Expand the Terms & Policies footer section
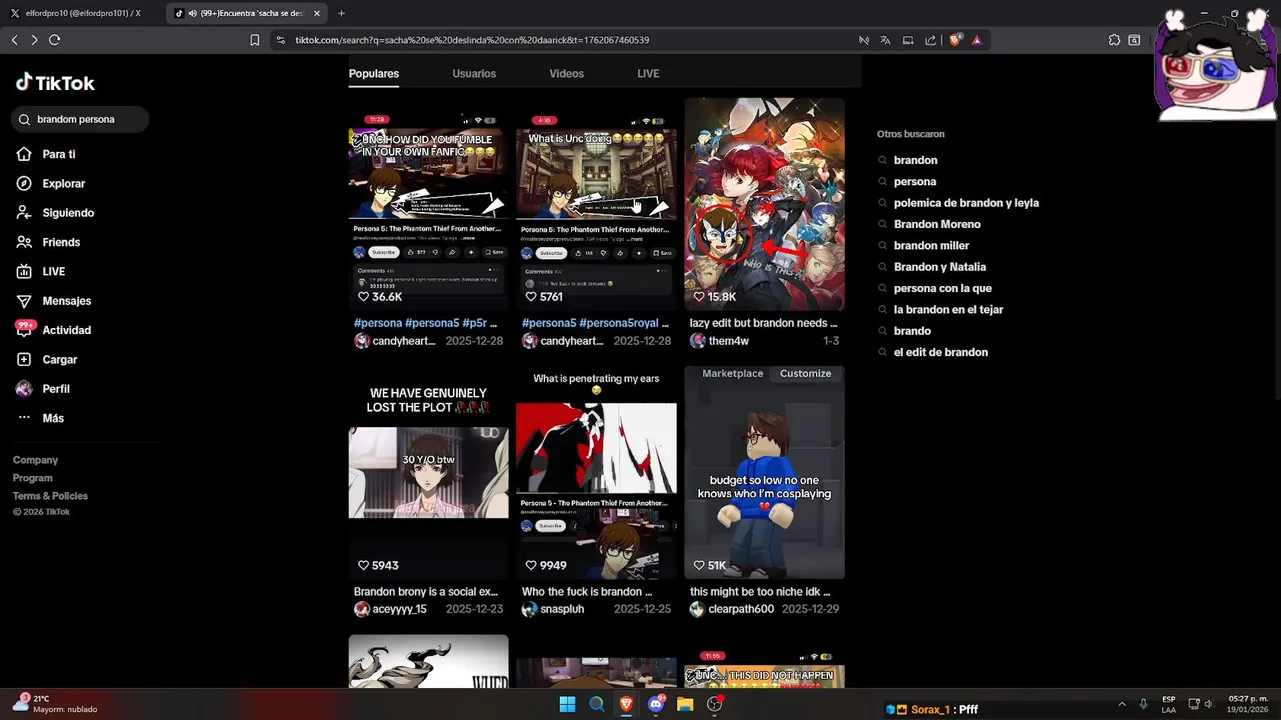The width and height of the screenshot is (1281, 720). 50,496
